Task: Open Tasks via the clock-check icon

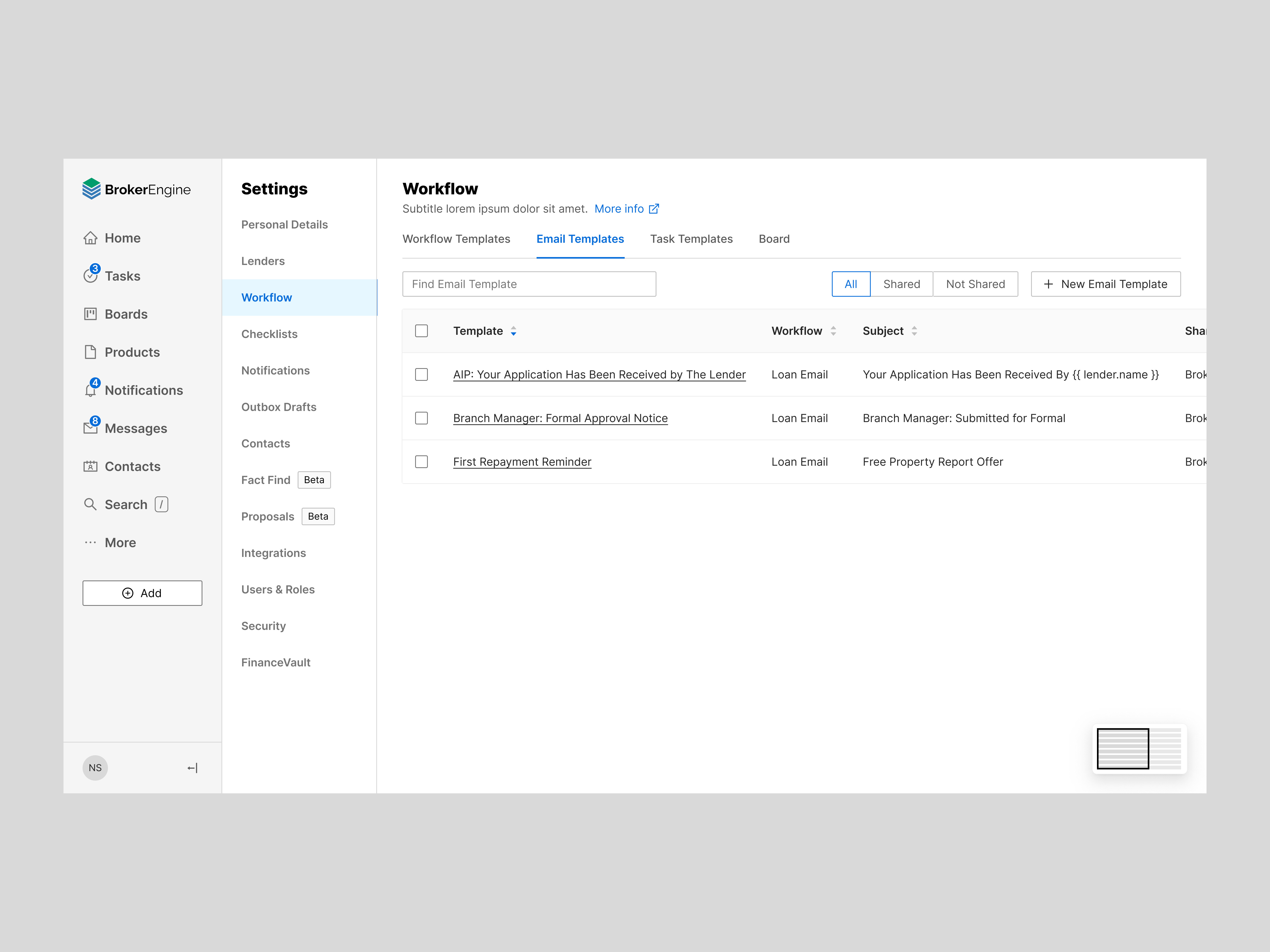Action: point(90,276)
